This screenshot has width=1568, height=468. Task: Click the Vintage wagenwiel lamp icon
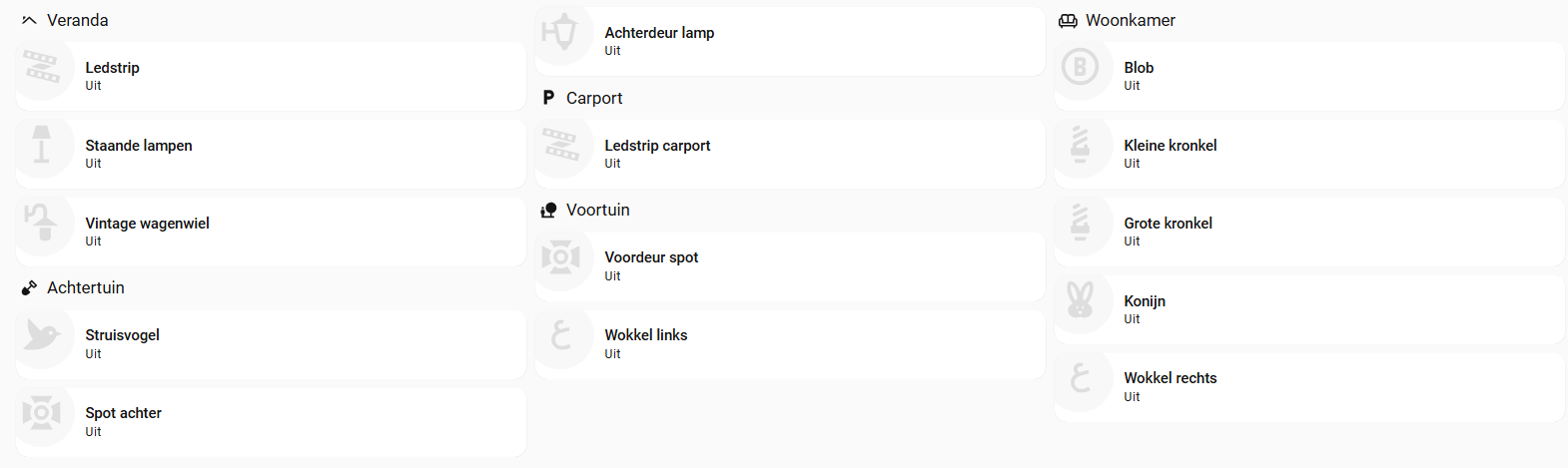tap(42, 224)
